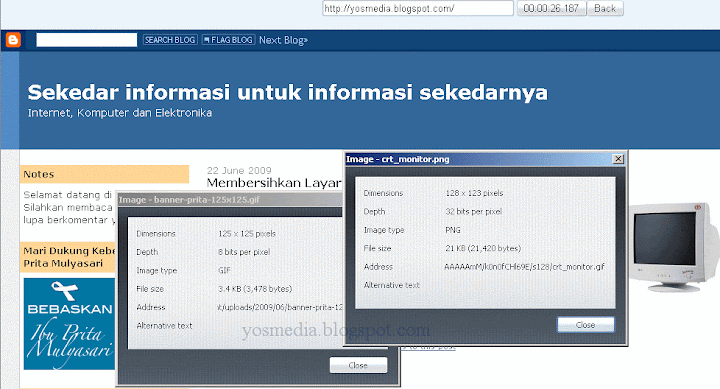Close the crt_monitor.png image dialog with X
720x389 pixels.
point(618,159)
